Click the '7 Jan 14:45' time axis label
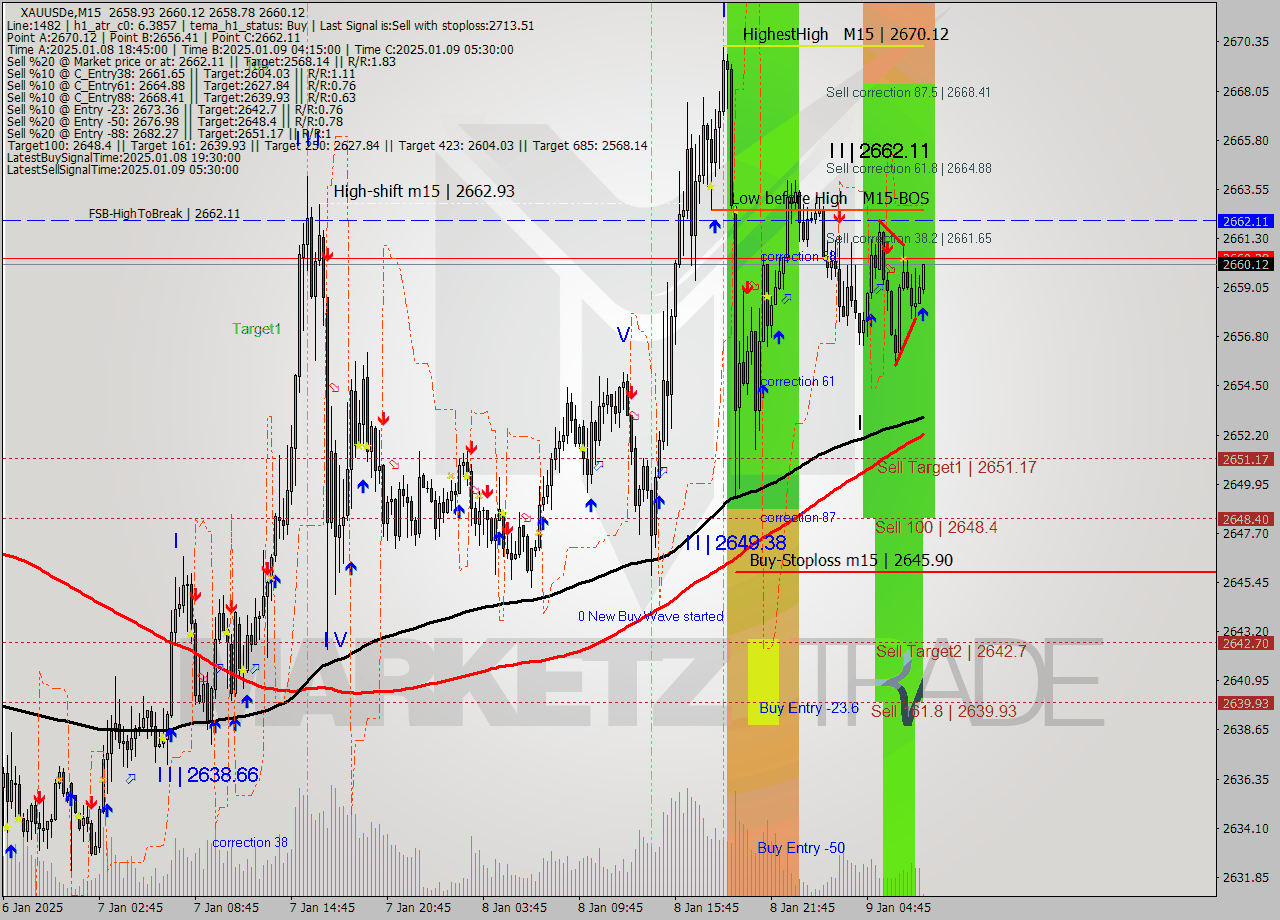Screen dimensions: 1280x920 322,908
